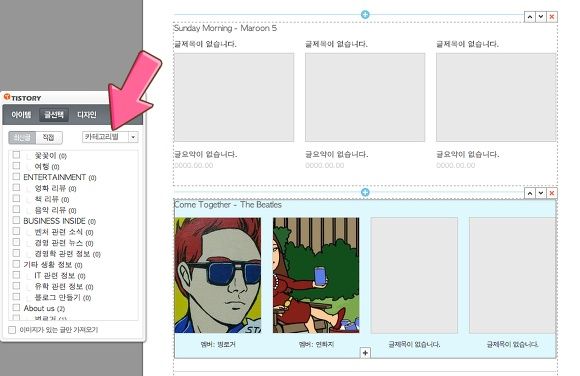Image resolution: width=580 pixels, height=376 pixels.
Task: Click the plus icon above Come Together section
Action: pyautogui.click(x=365, y=192)
